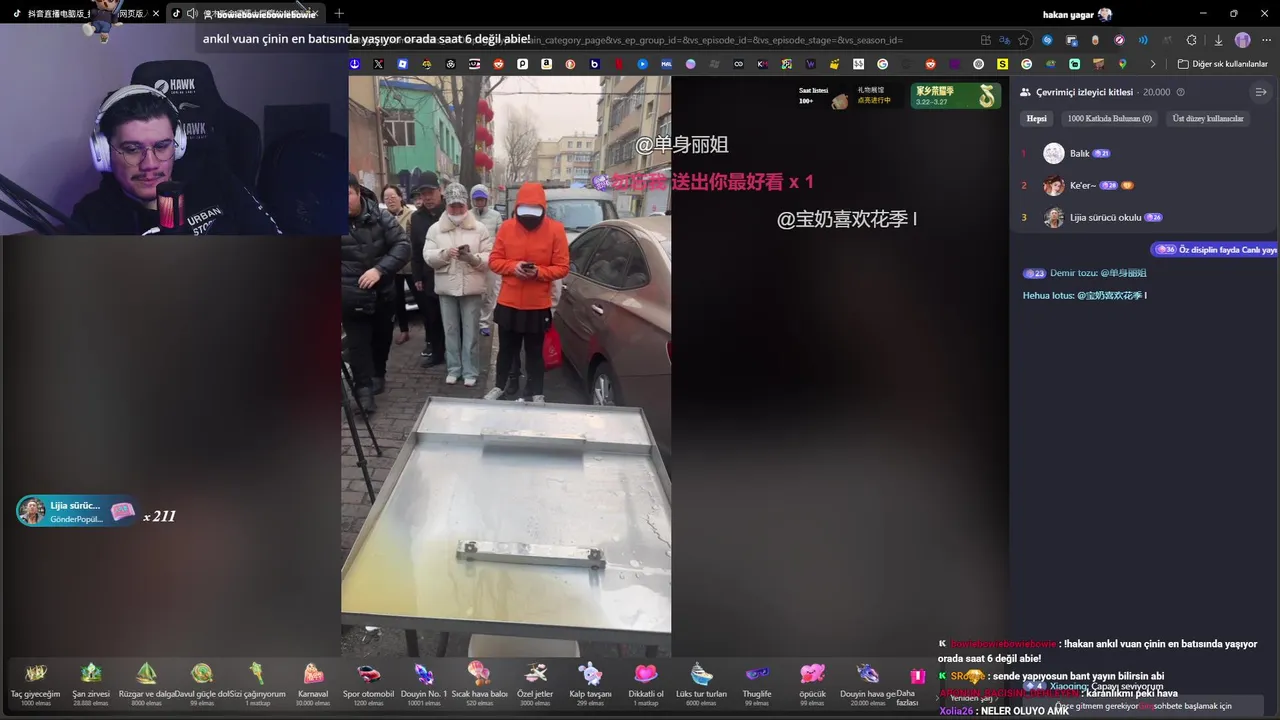Open browser downloads icon
The width and height of the screenshot is (1280, 720).
coord(1218,40)
